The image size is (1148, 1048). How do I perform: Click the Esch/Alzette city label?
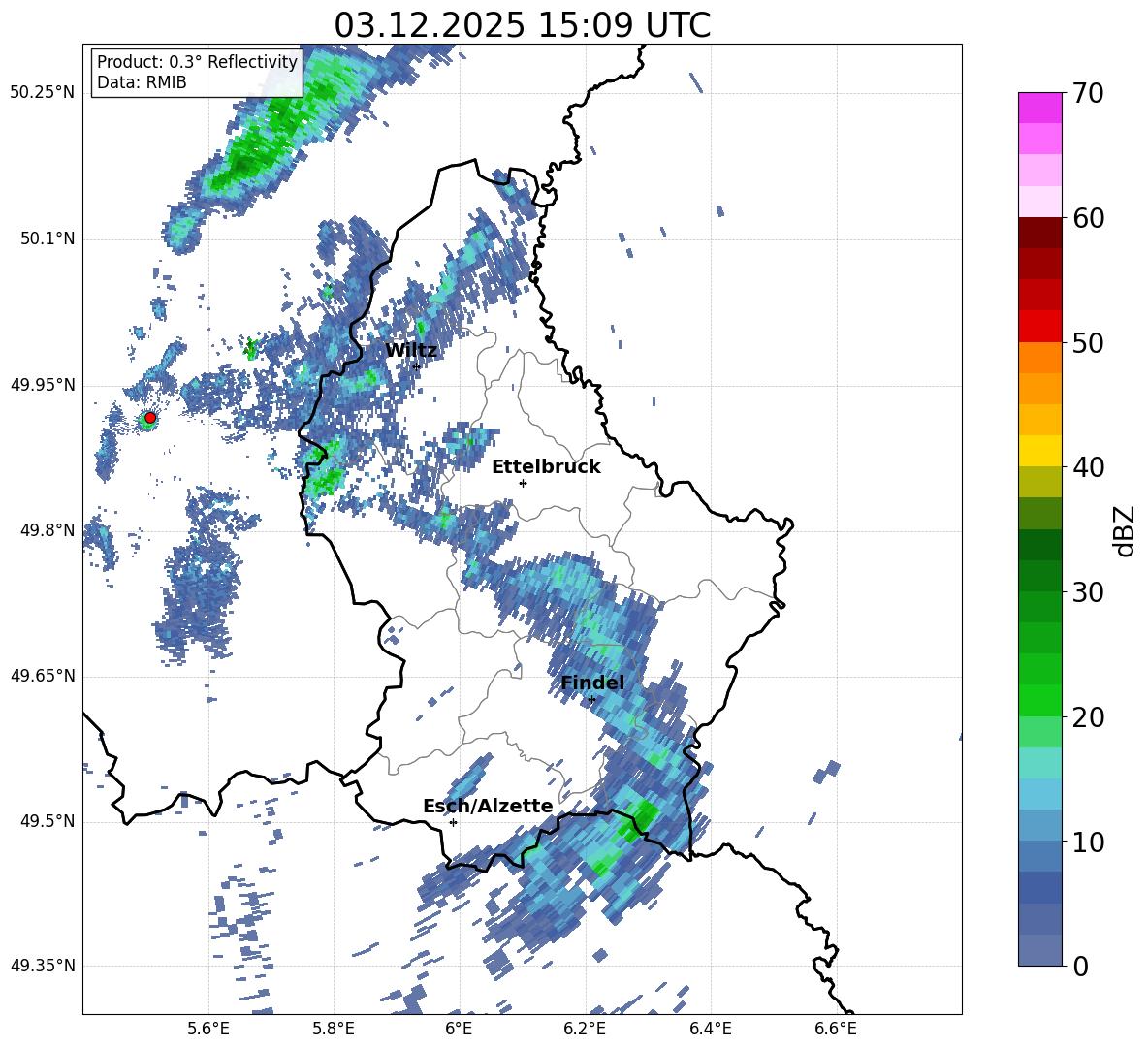click(x=488, y=806)
